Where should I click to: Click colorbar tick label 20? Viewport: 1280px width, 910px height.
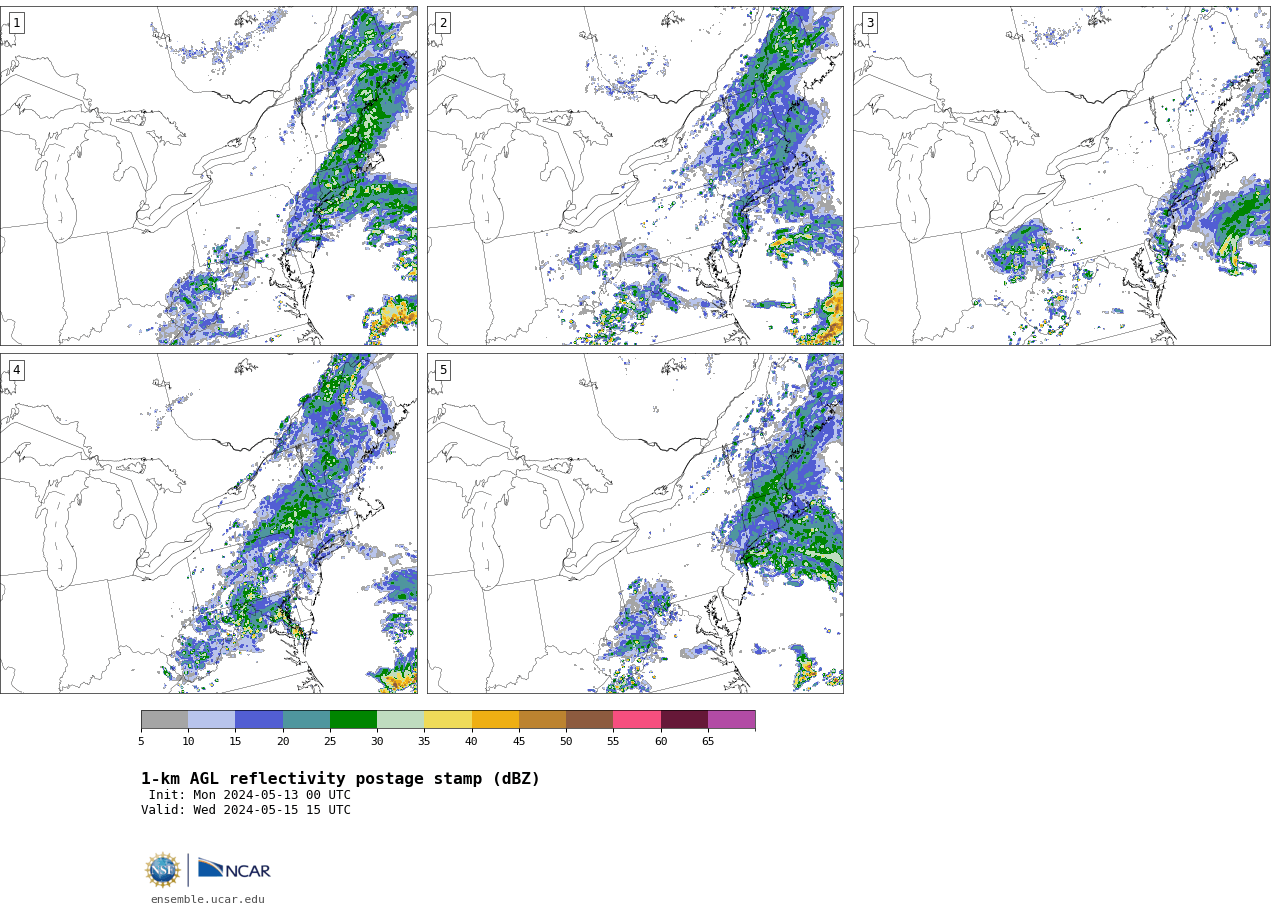pos(283,741)
